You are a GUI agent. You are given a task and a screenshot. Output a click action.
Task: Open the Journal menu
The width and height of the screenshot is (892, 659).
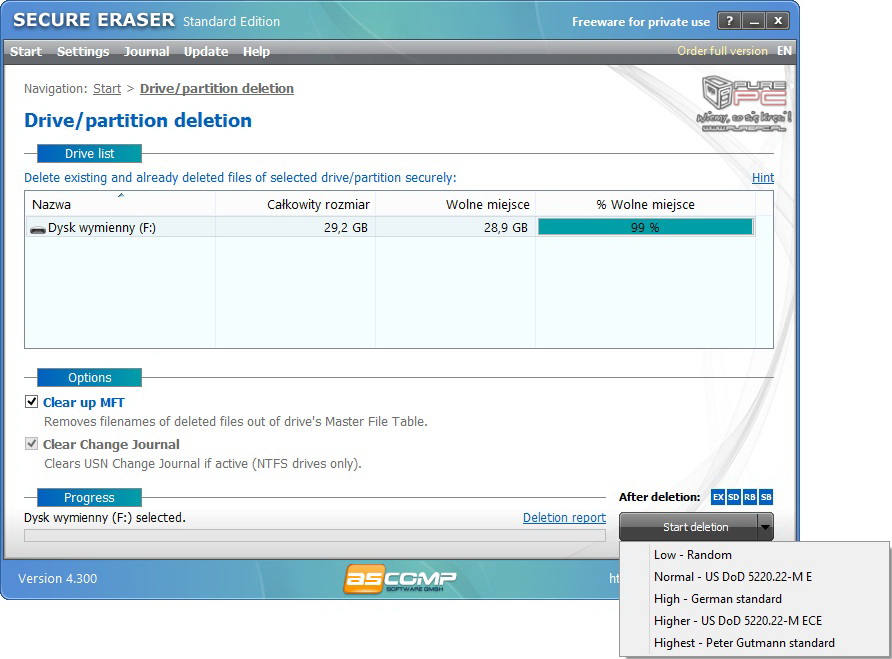[146, 51]
